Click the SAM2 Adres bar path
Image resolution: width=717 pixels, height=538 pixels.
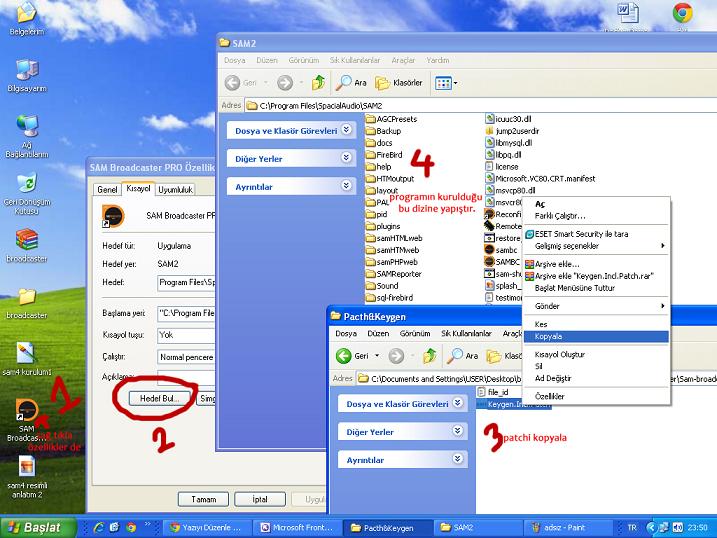(x=480, y=106)
